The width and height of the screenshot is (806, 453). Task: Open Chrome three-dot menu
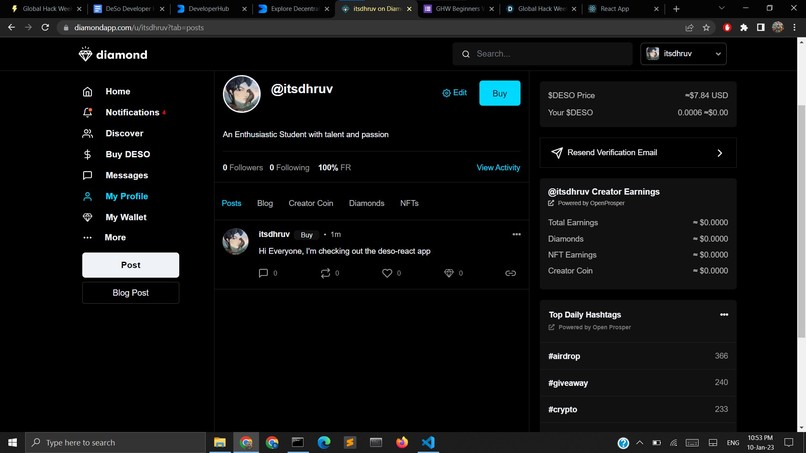(x=795, y=27)
